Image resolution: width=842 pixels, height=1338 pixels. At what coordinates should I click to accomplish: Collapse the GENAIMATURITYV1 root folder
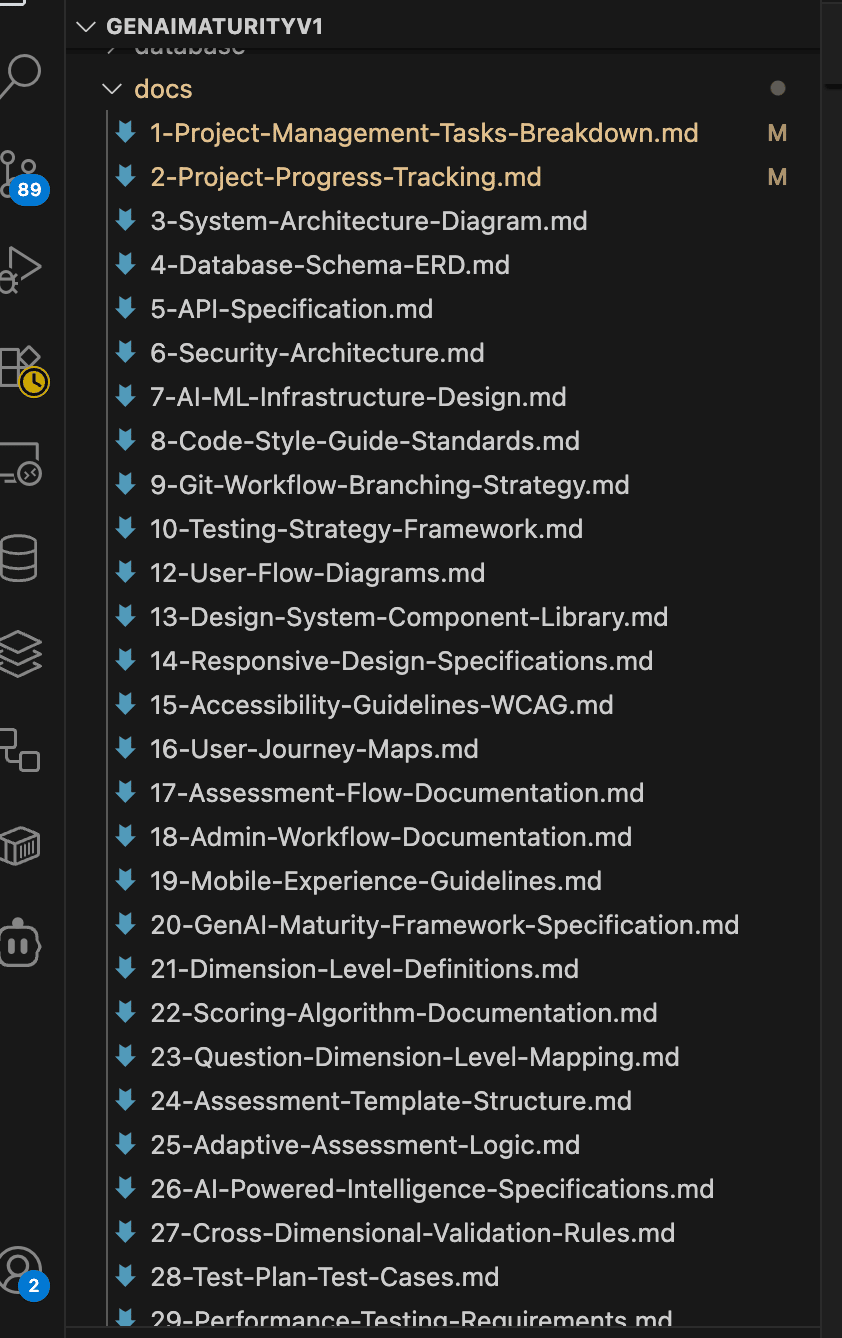88,27
